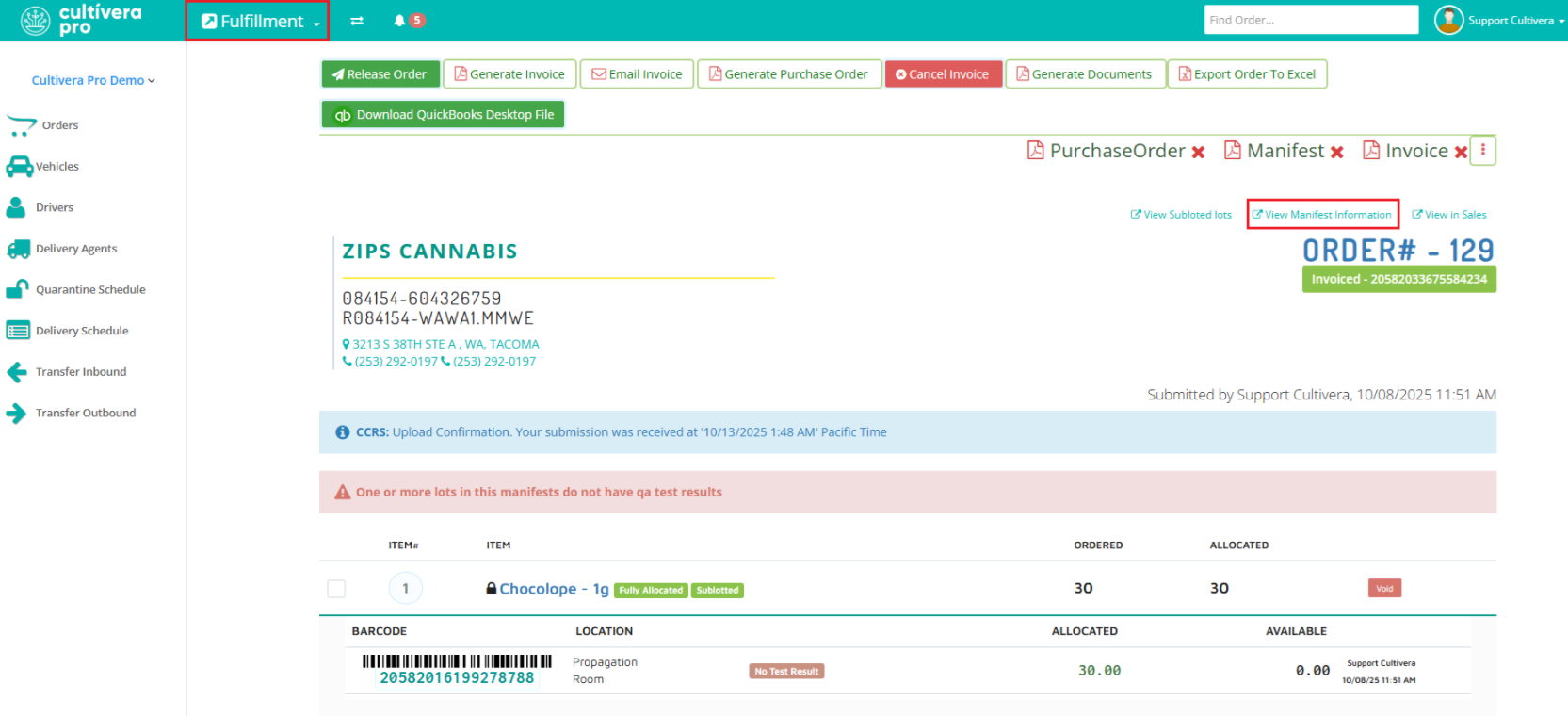The width and height of the screenshot is (1568, 716).
Task: Click the QA warning triangle icon
Action: point(343,492)
